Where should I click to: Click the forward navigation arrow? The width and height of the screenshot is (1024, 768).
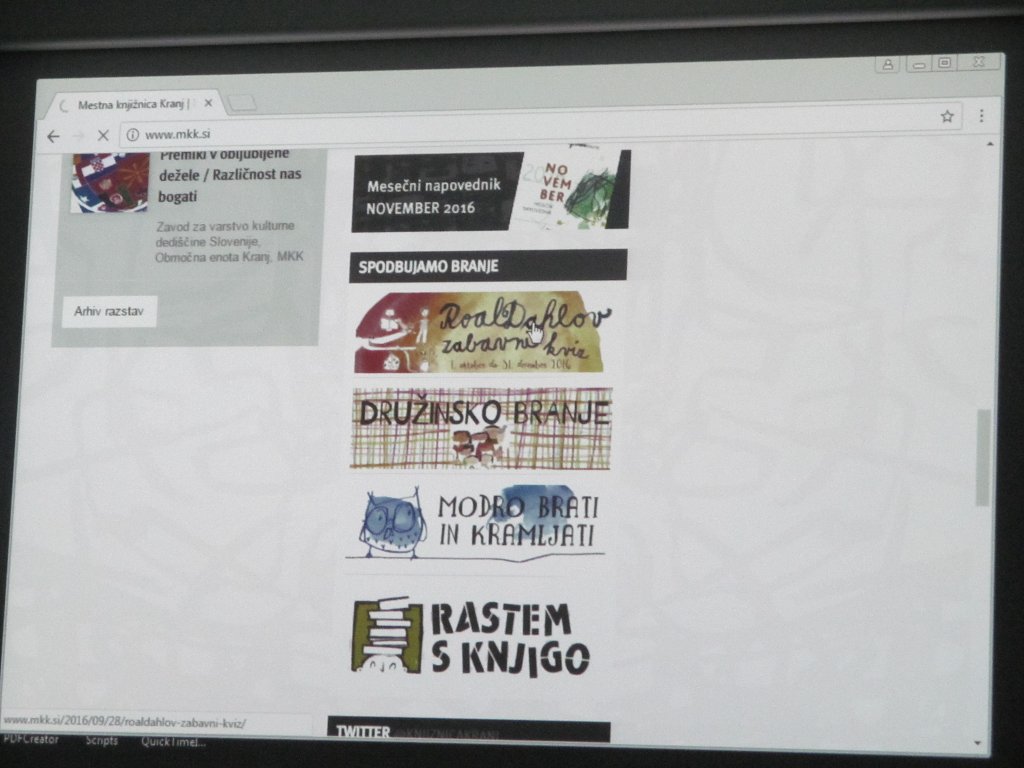click(x=79, y=136)
